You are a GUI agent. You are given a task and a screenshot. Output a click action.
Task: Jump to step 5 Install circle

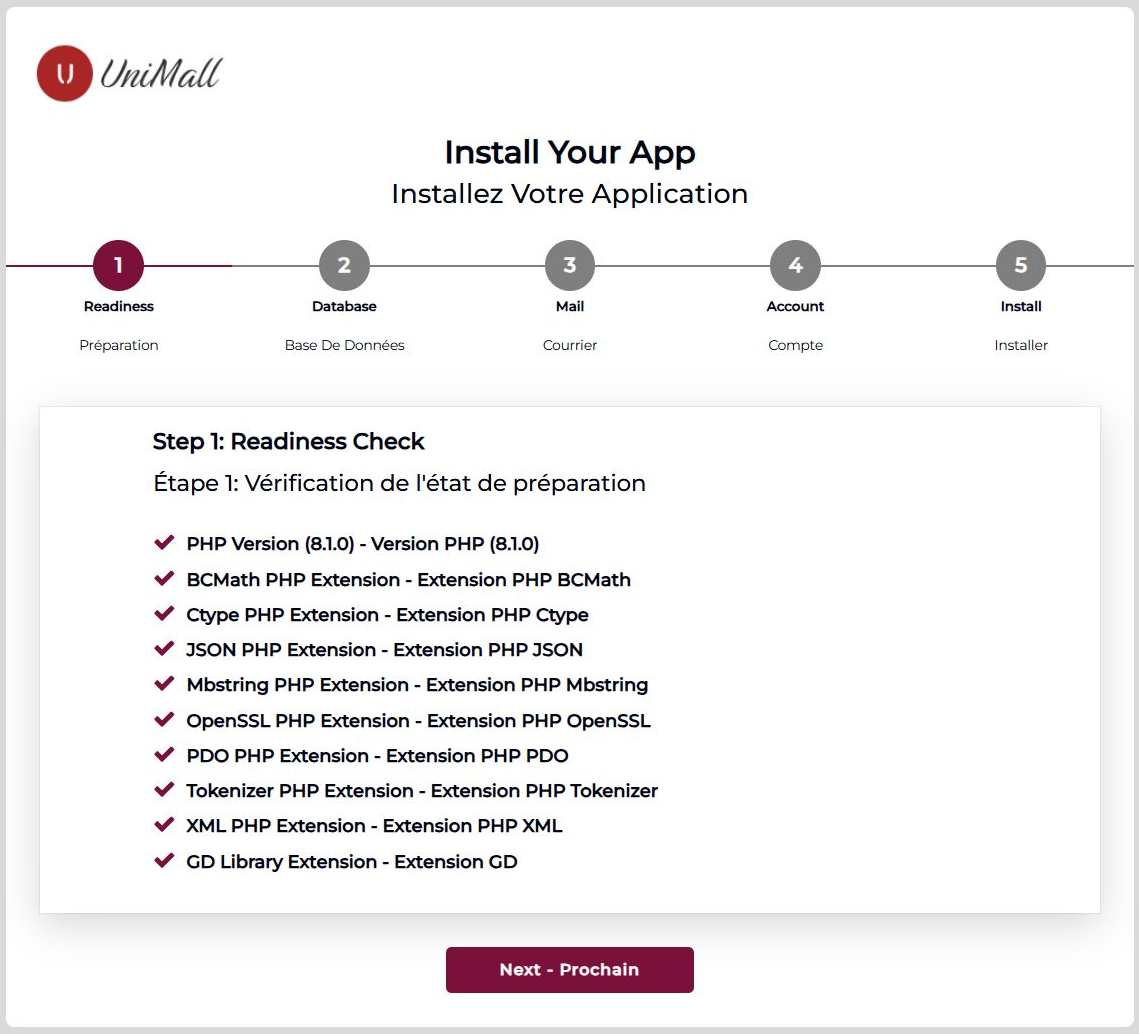click(1021, 266)
